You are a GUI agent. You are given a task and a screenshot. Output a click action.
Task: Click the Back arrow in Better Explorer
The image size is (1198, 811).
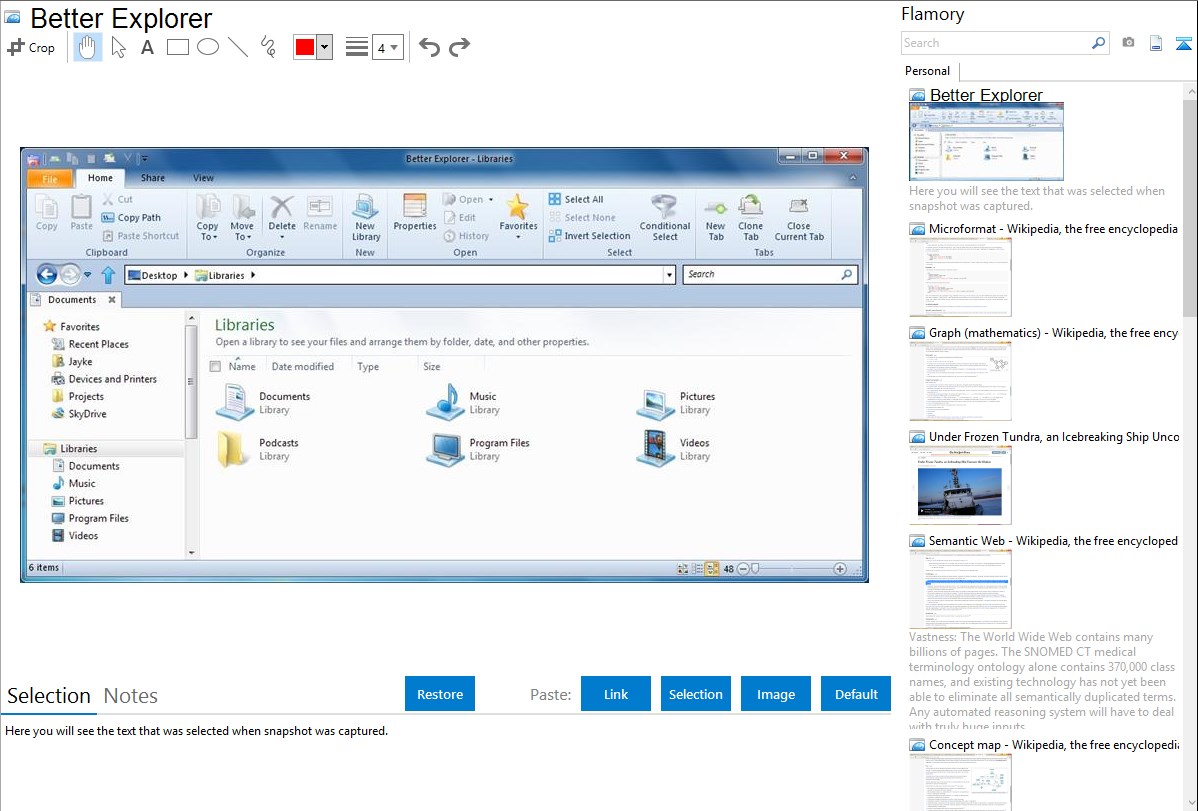(x=47, y=274)
